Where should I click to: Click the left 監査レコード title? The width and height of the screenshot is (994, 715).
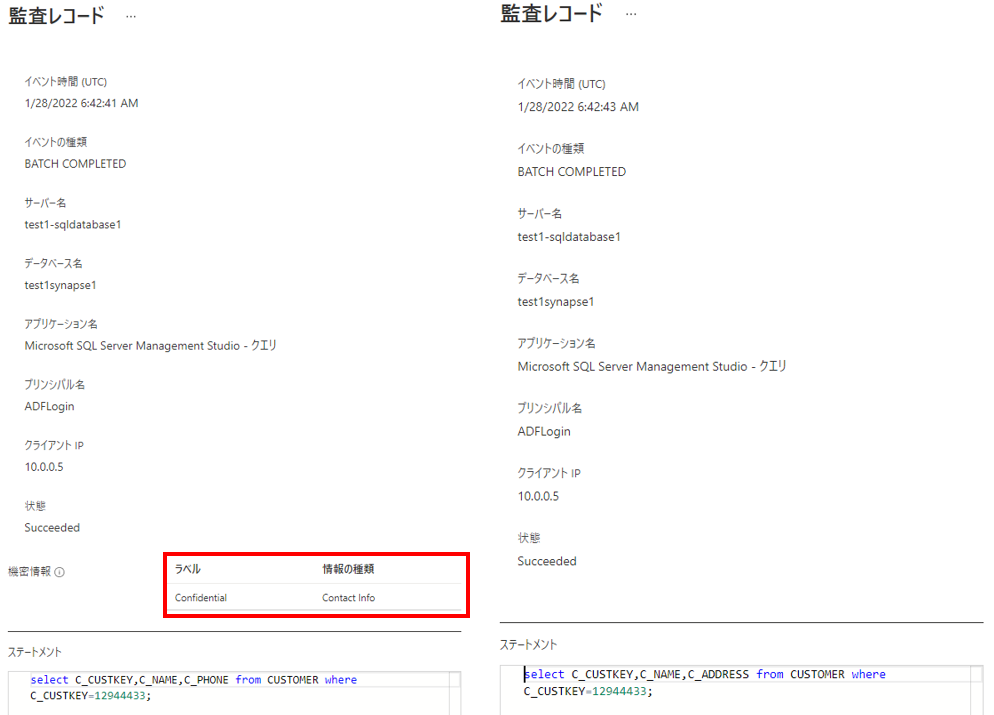pyautogui.click(x=56, y=16)
